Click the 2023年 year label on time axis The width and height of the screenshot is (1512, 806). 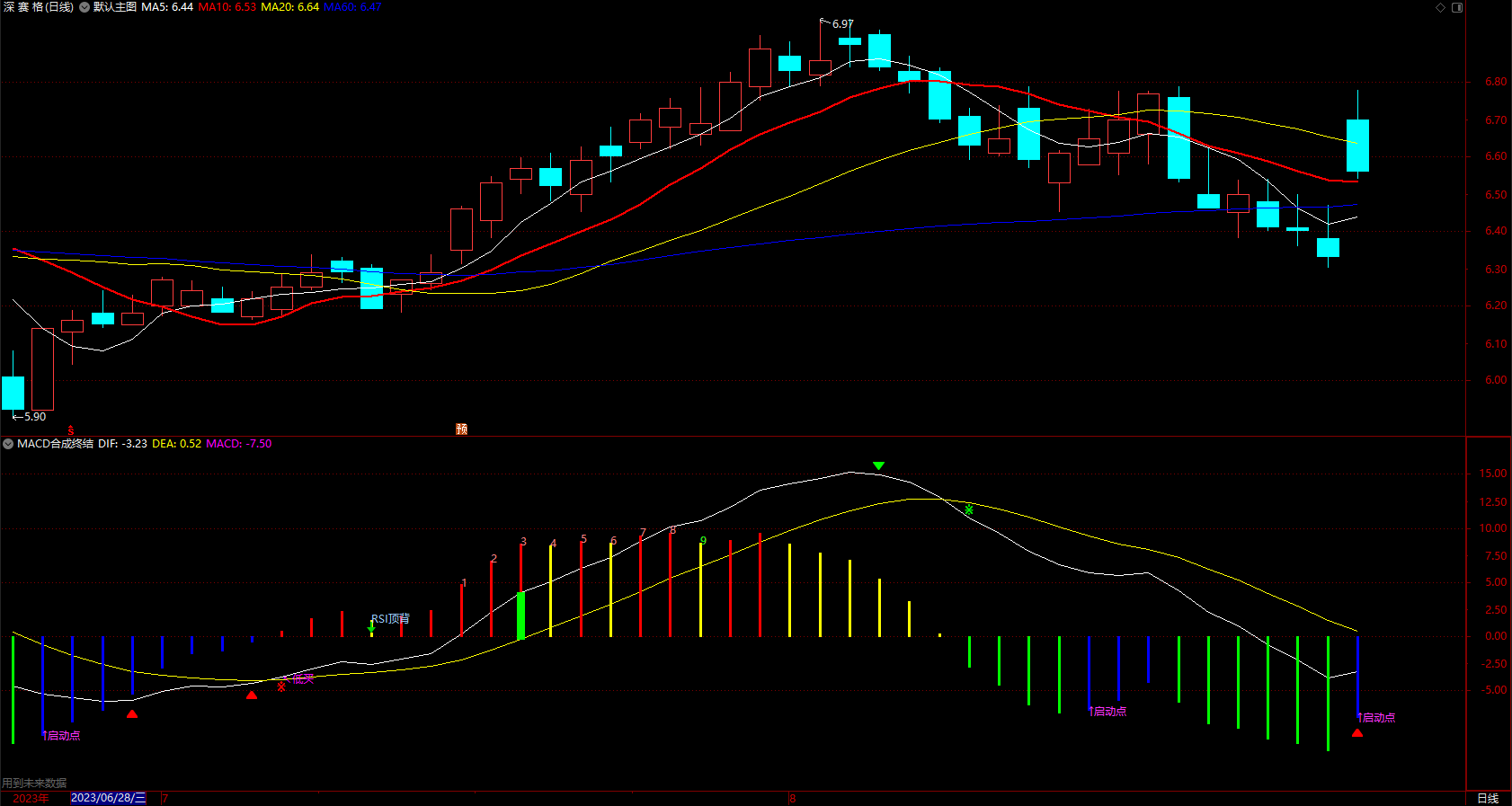[x=31, y=798]
